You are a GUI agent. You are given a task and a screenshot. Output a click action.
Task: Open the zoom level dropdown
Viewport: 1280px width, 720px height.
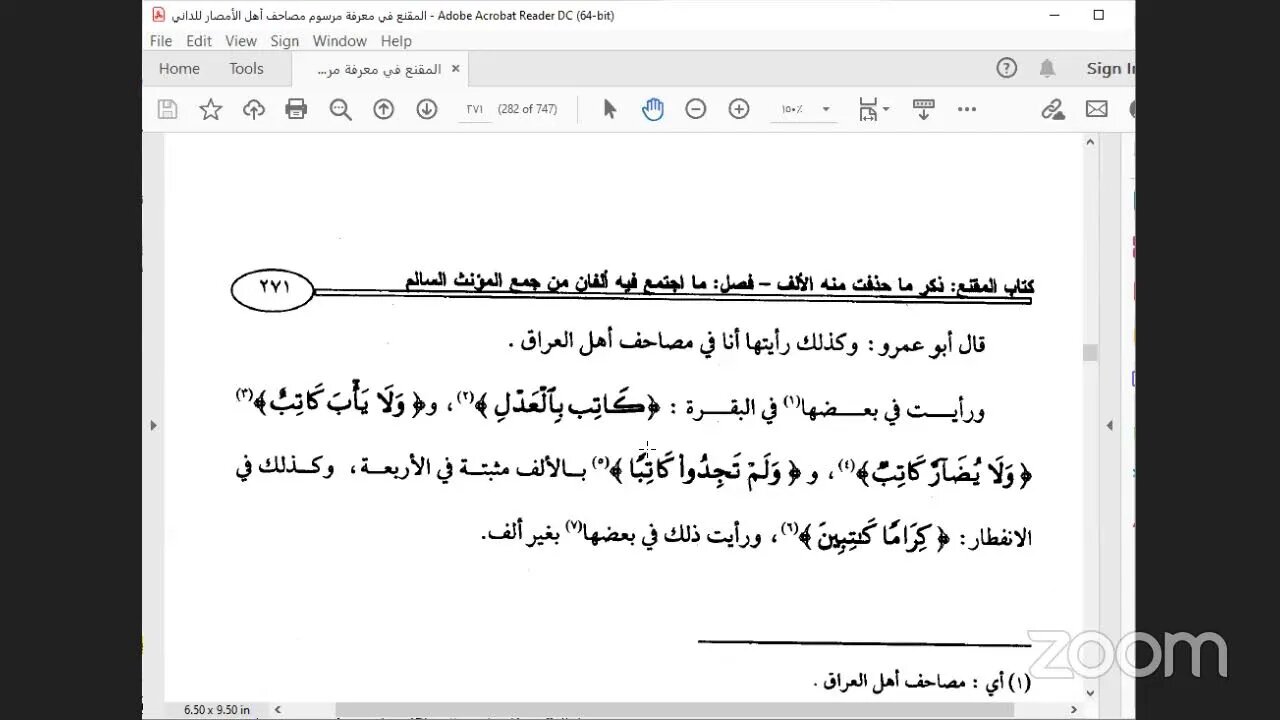[826, 110]
